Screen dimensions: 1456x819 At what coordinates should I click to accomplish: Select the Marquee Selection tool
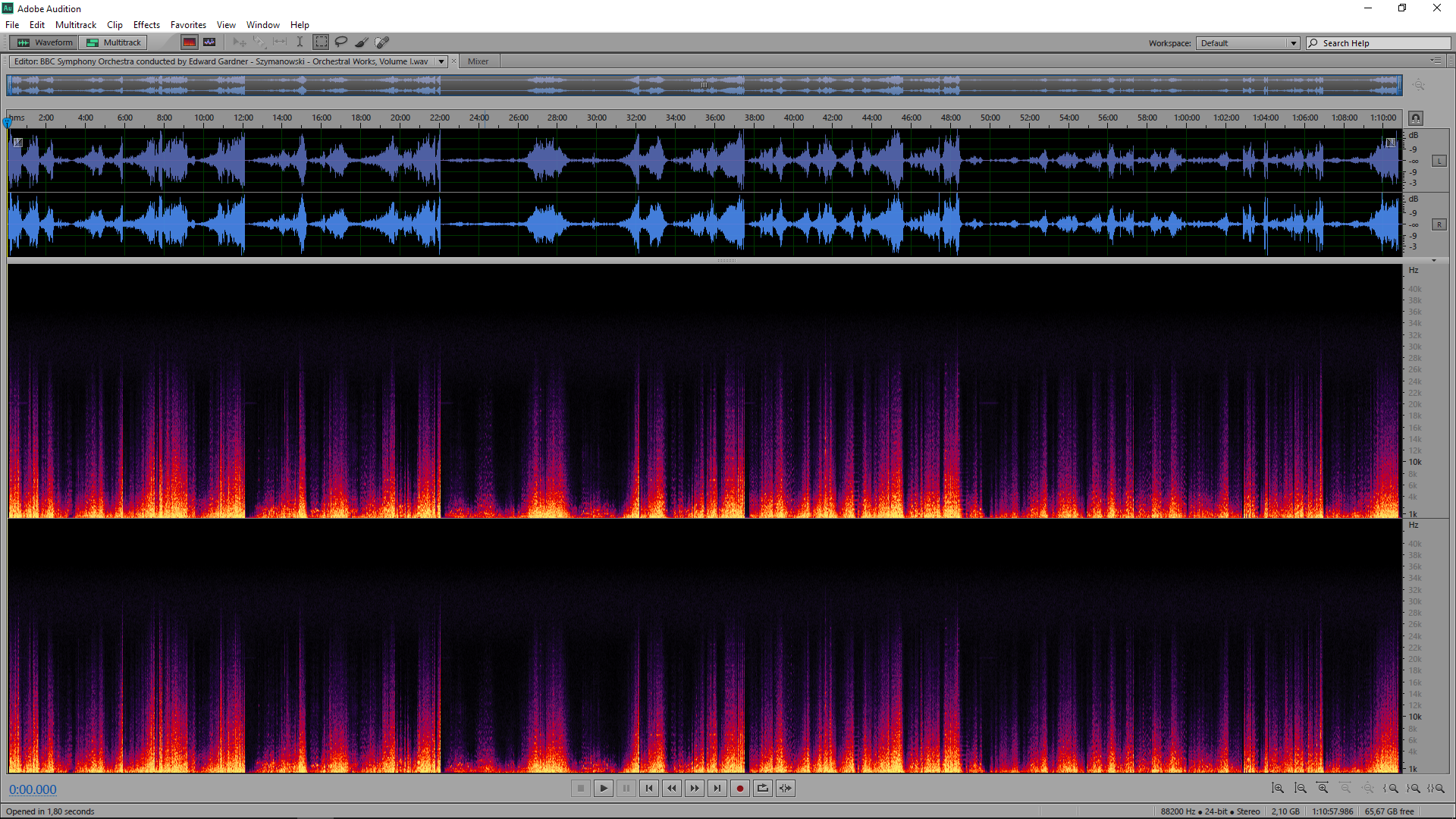pyautogui.click(x=321, y=42)
